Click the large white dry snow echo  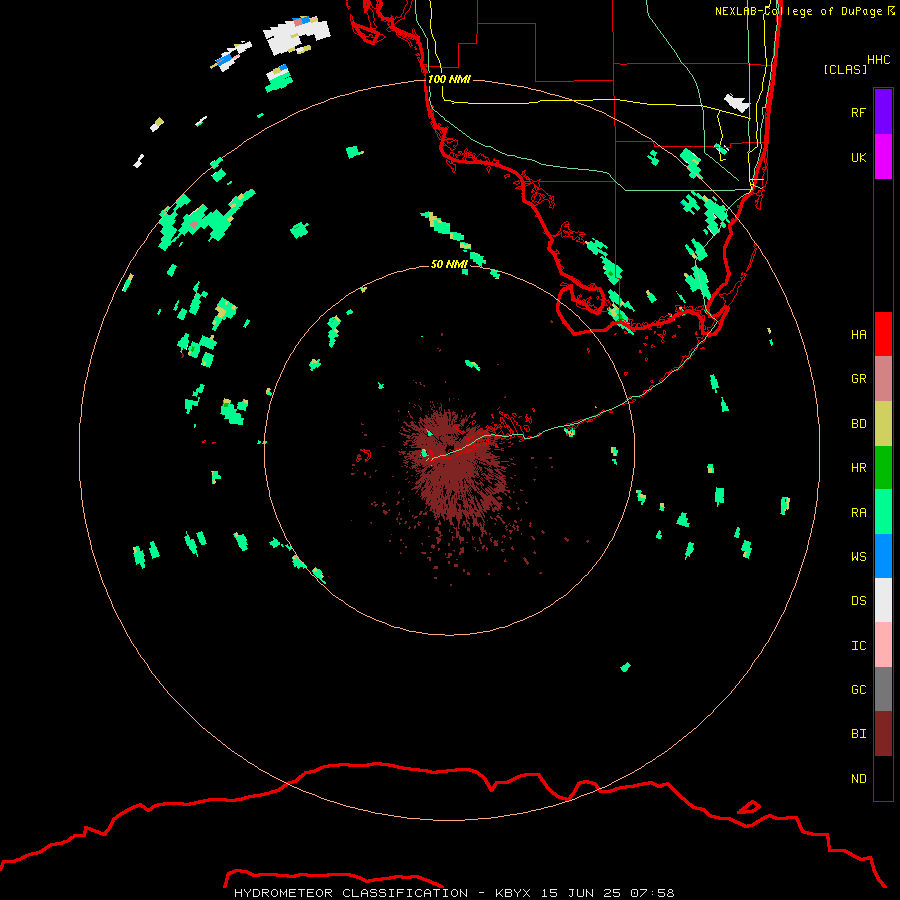tap(296, 36)
